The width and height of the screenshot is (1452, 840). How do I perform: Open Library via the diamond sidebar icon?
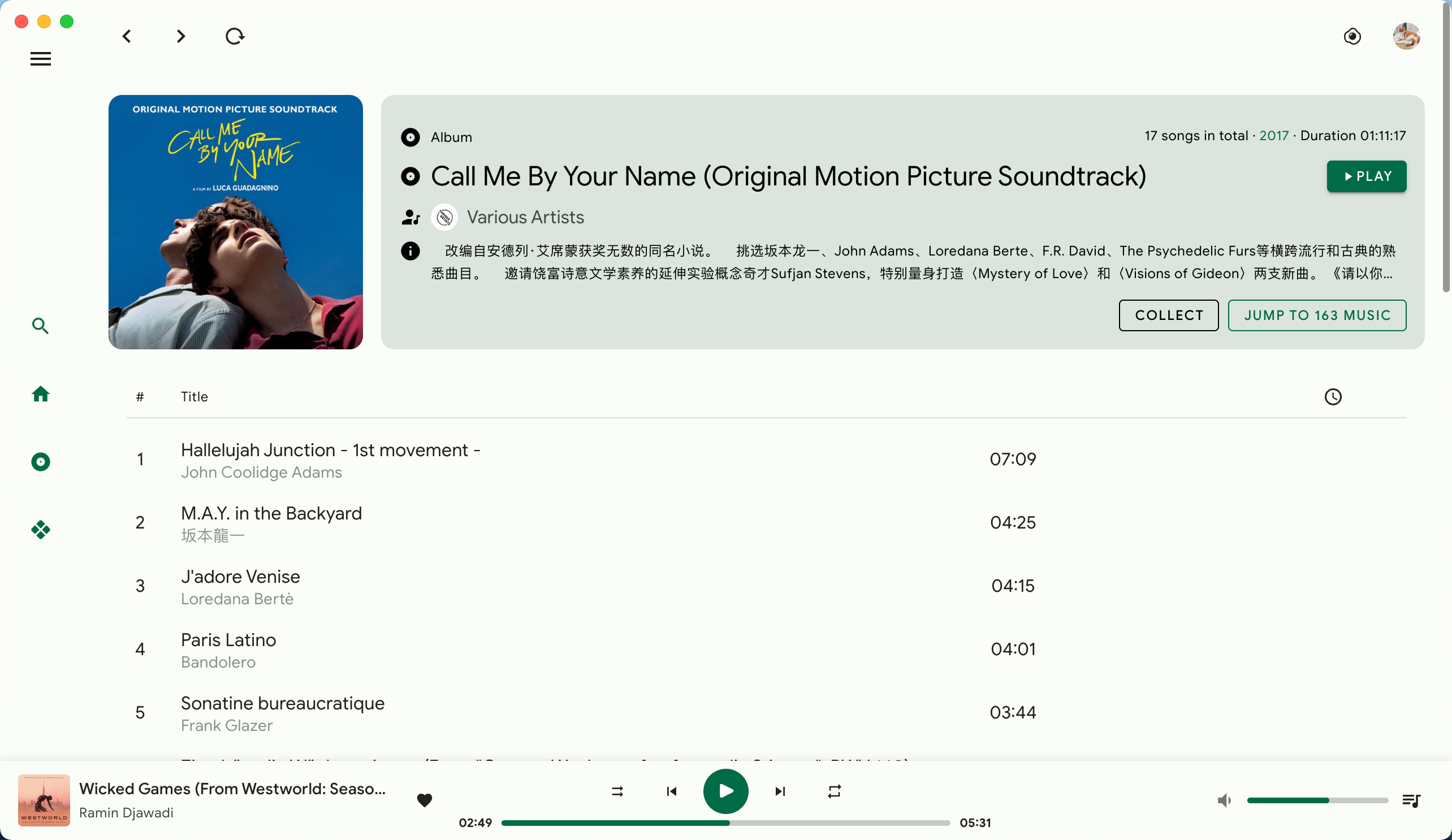click(40, 530)
